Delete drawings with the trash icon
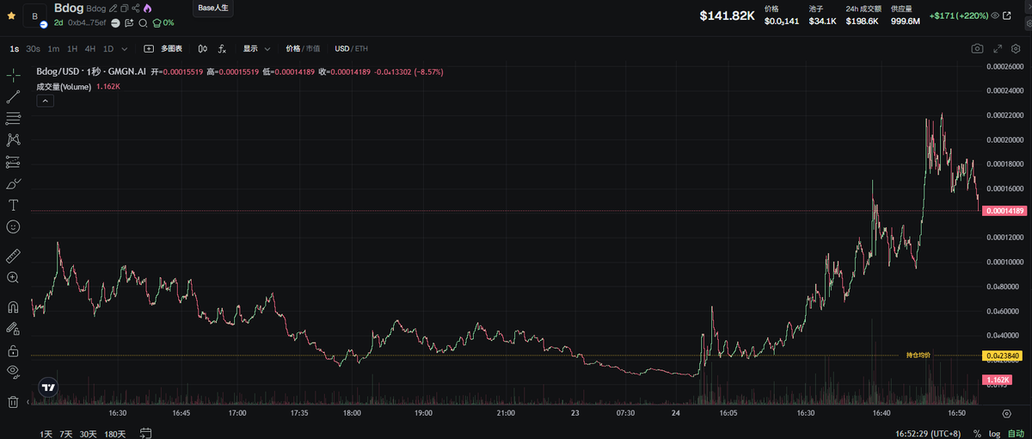 [x=14, y=402]
